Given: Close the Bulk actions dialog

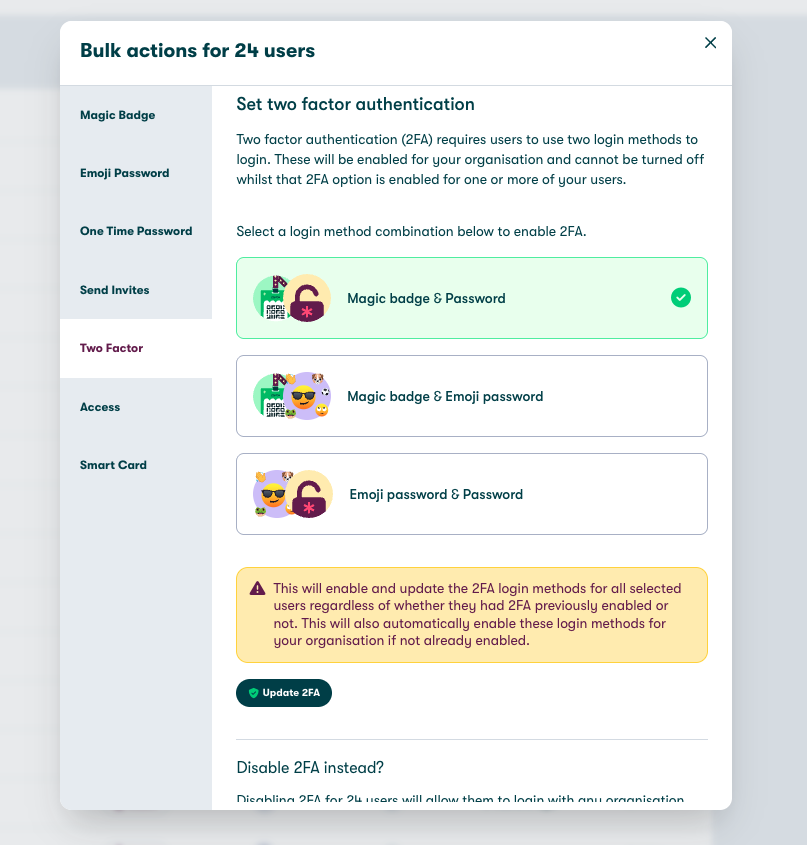Looking at the screenshot, I should (x=710, y=43).
